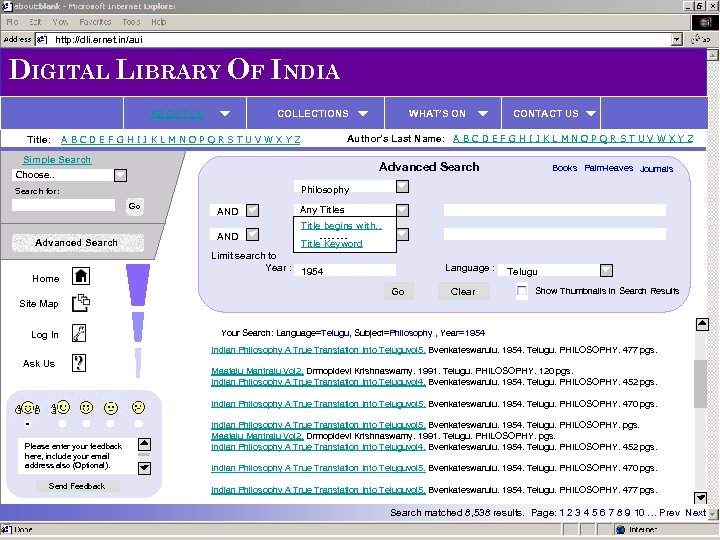Image resolution: width=720 pixels, height=540 pixels.
Task: Open the address bar history dropdown
Action: (676, 39)
